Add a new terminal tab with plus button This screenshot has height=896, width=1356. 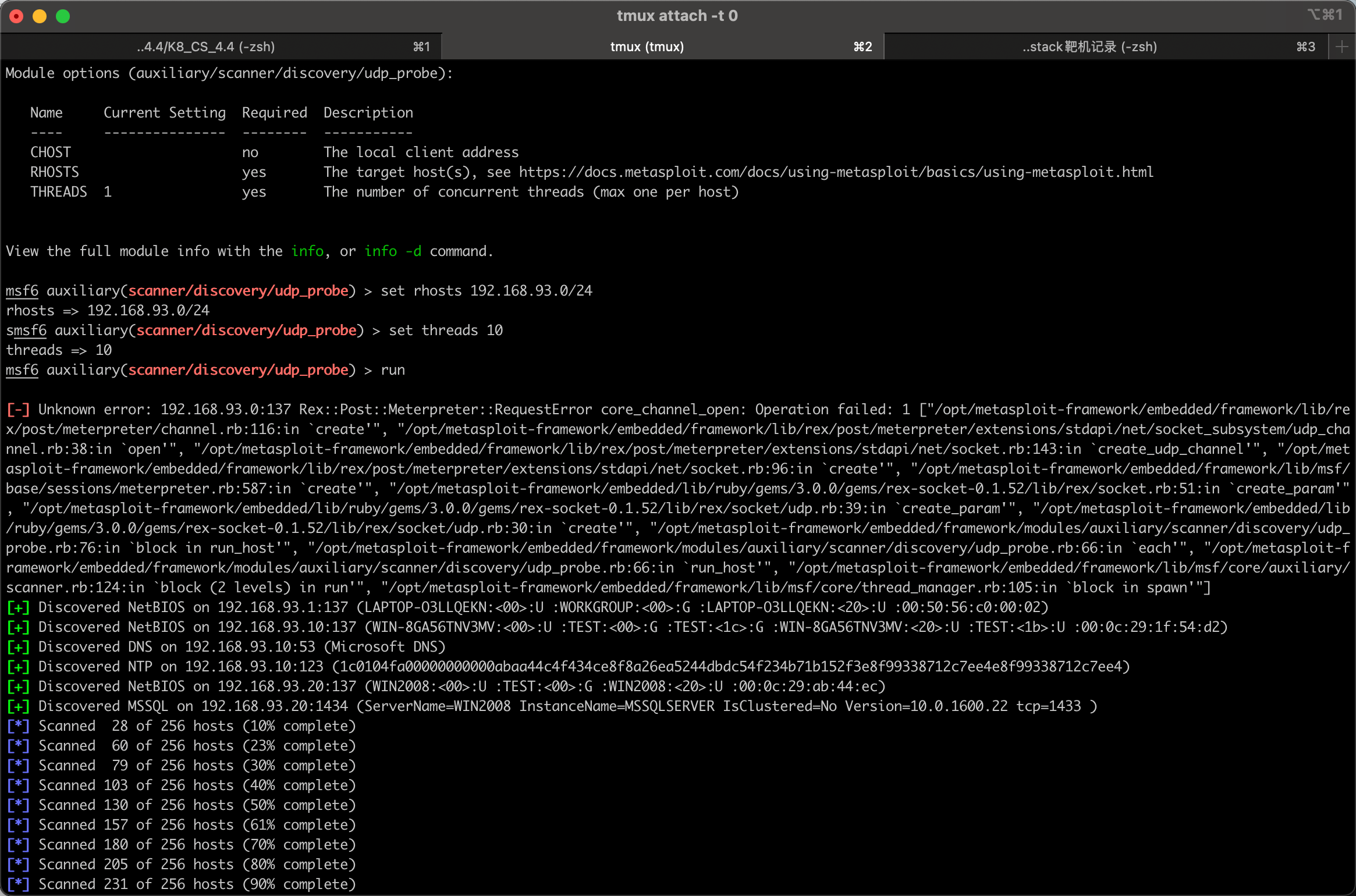[x=1342, y=47]
